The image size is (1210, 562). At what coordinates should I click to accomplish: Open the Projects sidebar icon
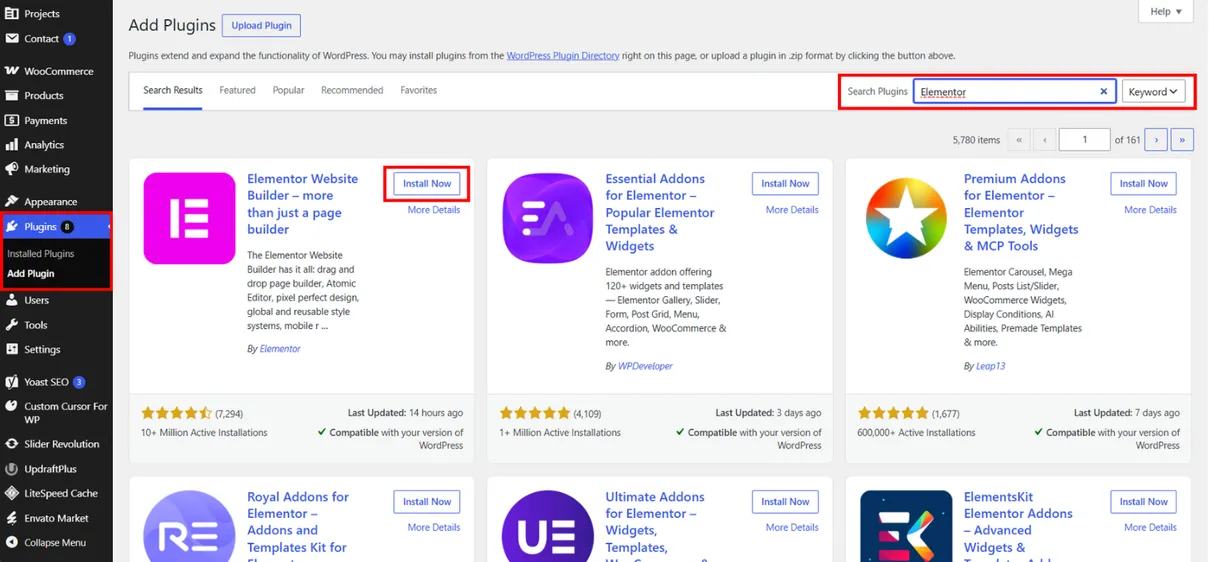tap(12, 14)
